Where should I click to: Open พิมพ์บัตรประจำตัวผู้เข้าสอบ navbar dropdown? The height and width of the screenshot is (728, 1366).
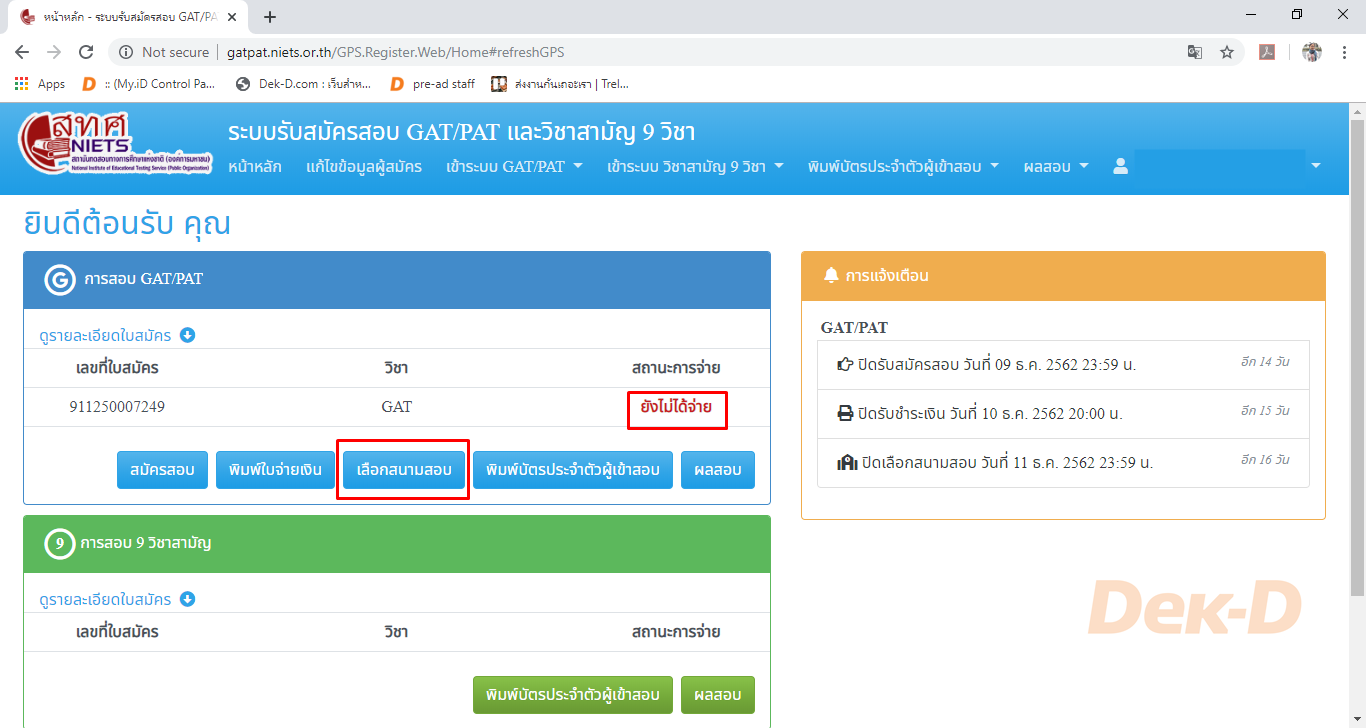(x=903, y=166)
